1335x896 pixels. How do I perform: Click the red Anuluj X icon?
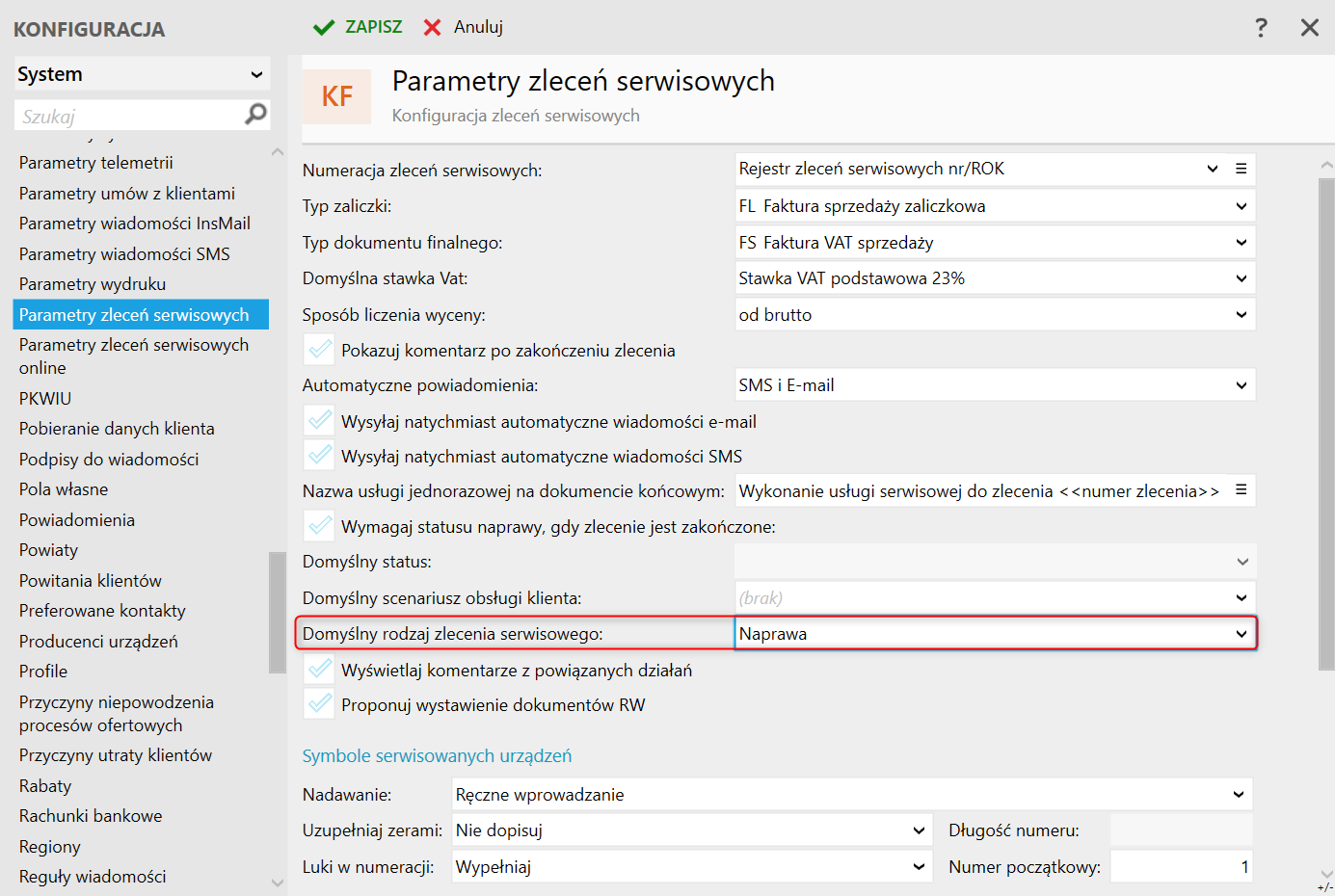tap(433, 28)
